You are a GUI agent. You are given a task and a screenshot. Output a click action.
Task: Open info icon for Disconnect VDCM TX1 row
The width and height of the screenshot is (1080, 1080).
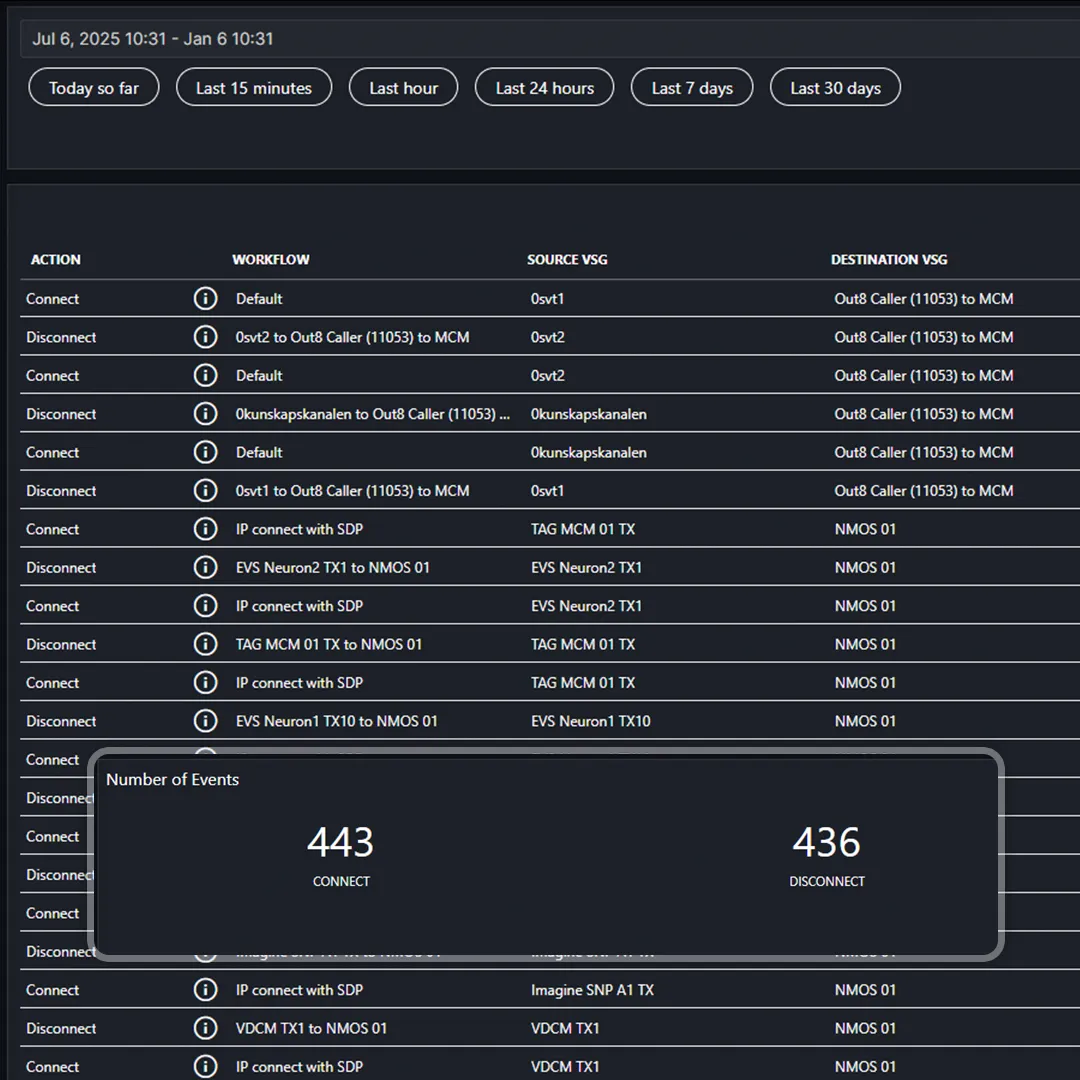click(x=205, y=1028)
